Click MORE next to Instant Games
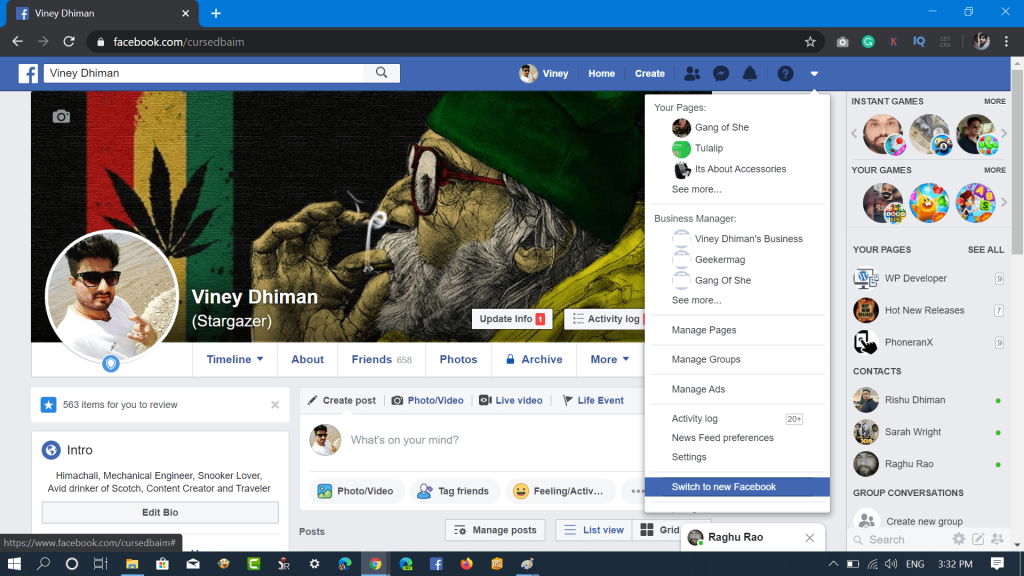Screen dimensions: 1024x576 [x=995, y=101]
